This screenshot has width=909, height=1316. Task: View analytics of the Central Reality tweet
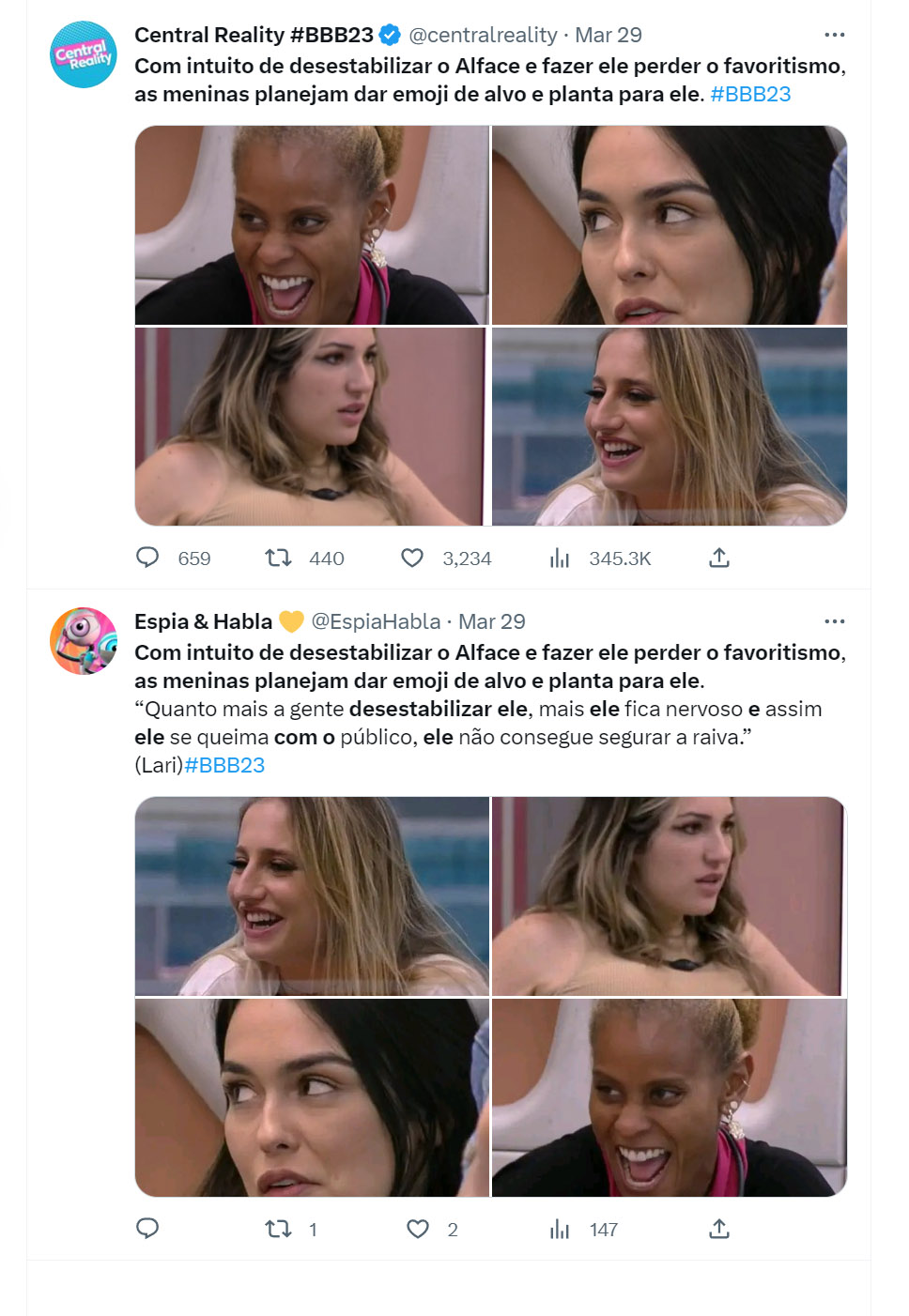pyautogui.click(x=560, y=559)
